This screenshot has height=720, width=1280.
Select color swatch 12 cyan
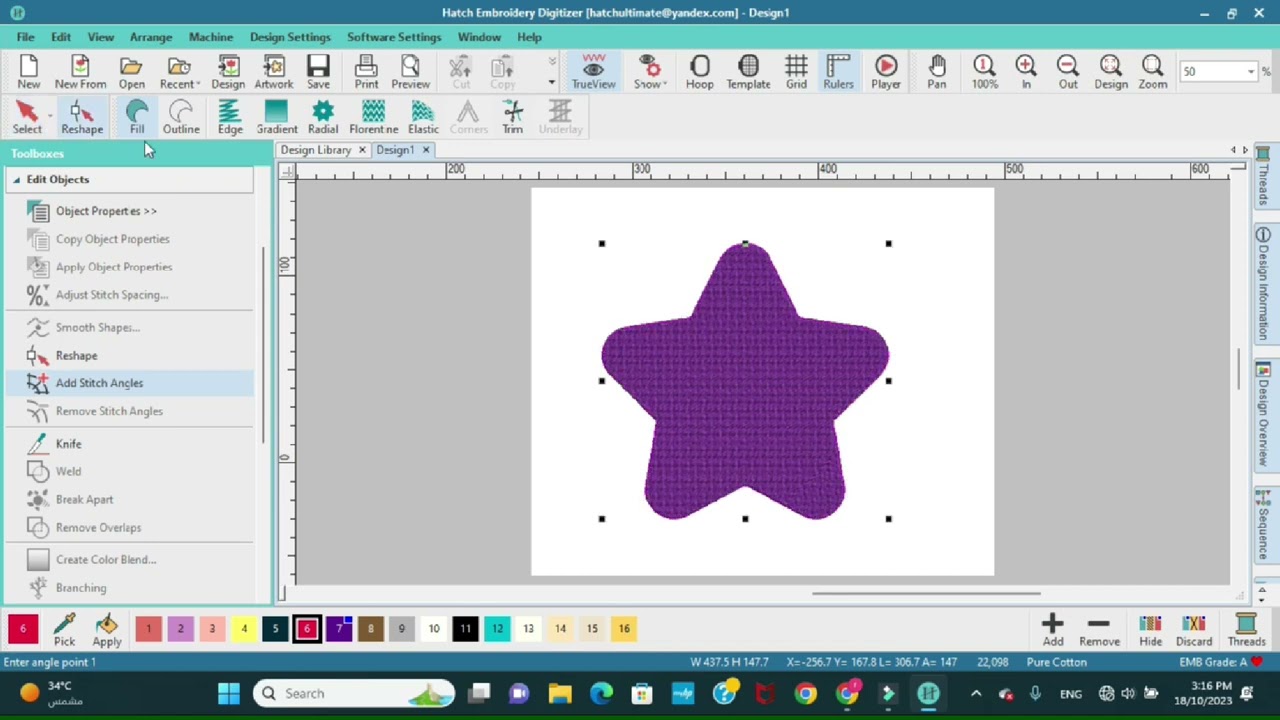click(x=497, y=629)
